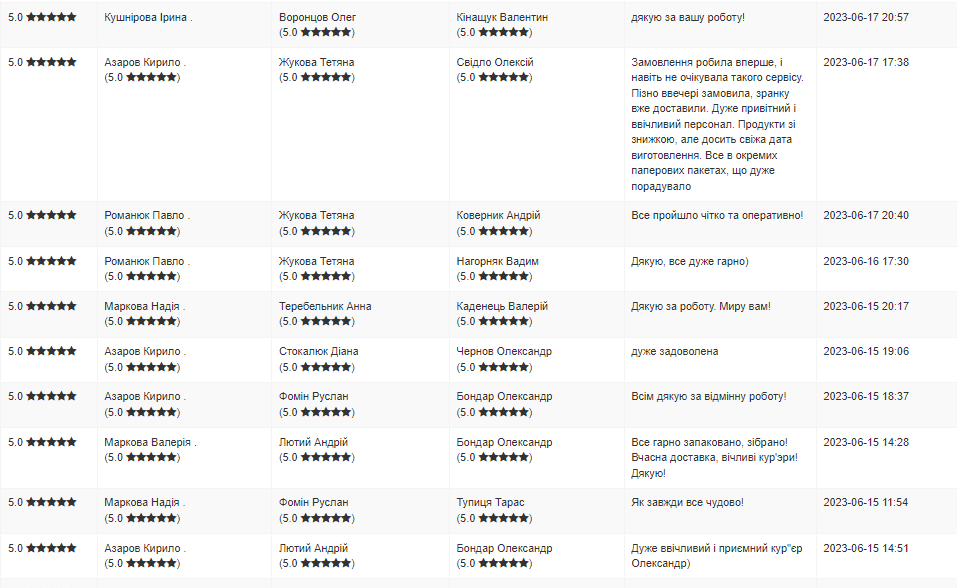
Task: Click the review "Дякую за роботу. Миру вам!"
Action: [x=701, y=306]
